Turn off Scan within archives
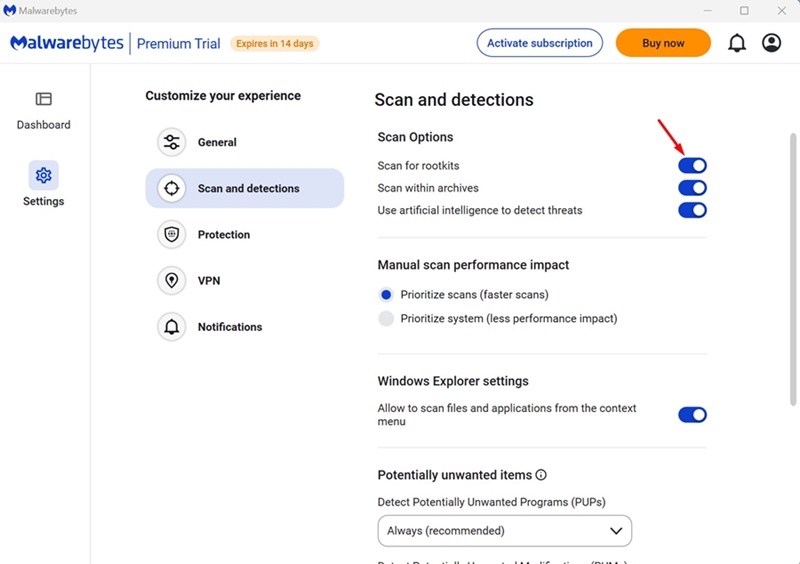This screenshot has width=800, height=564. coord(692,188)
